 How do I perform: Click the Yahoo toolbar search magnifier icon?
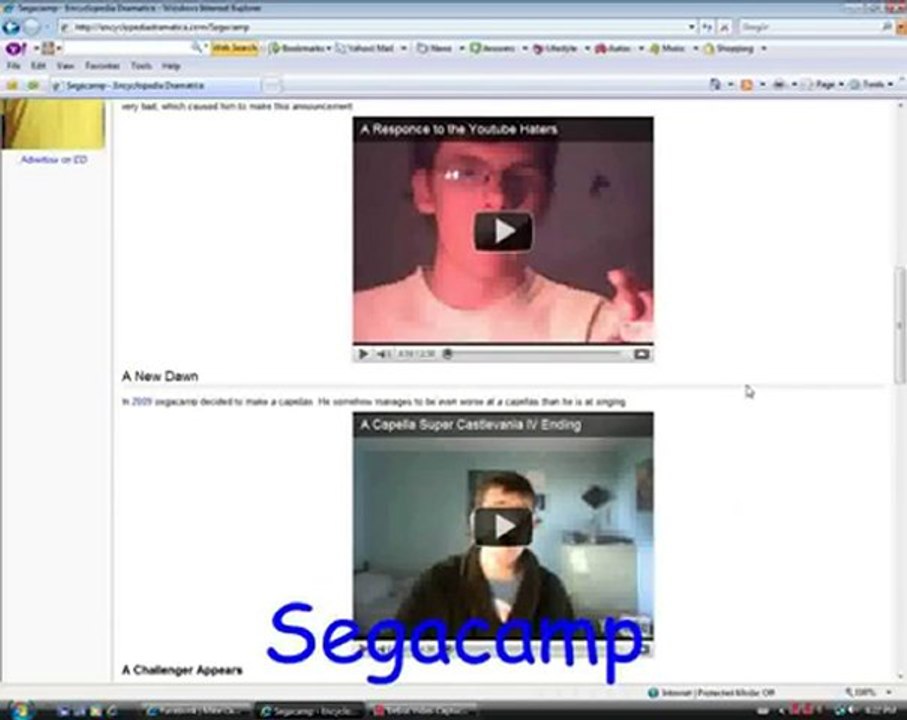tap(197, 48)
